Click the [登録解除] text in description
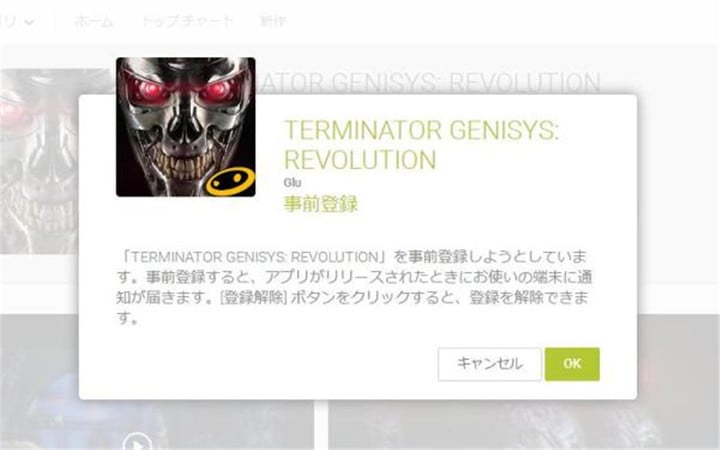720x450 pixels. coord(253,298)
